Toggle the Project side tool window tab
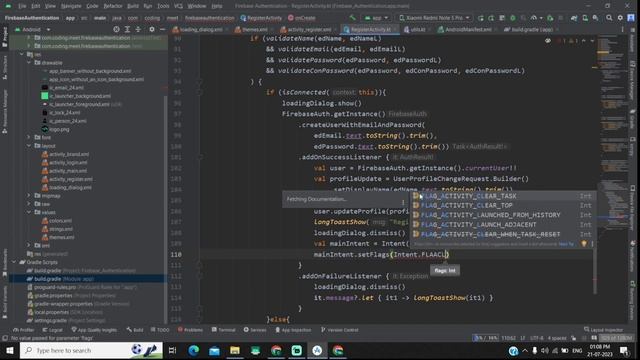640x360 pixels. coord(4,37)
